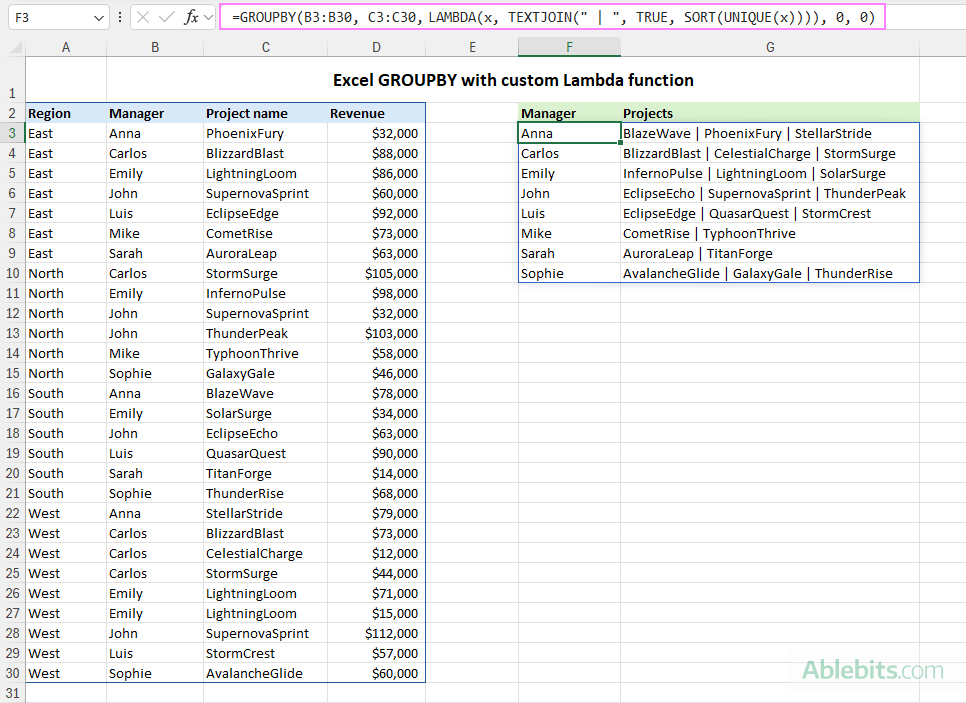Image resolution: width=966 pixels, height=703 pixels.
Task: Click the 'Revenue' header cell
Action: tap(376, 113)
